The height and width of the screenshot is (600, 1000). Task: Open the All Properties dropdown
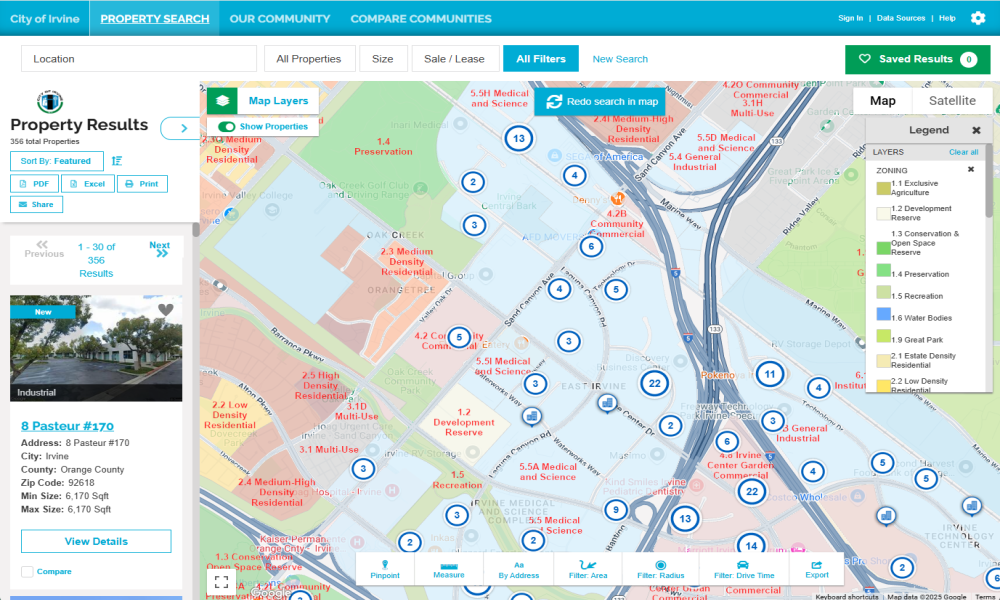(x=309, y=59)
